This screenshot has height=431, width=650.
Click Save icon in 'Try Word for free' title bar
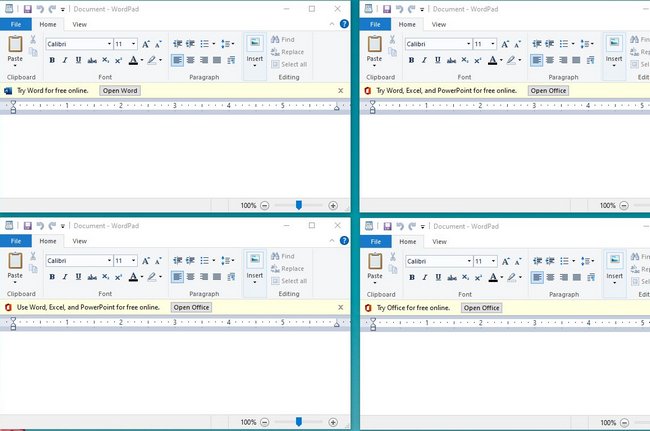(27, 9)
